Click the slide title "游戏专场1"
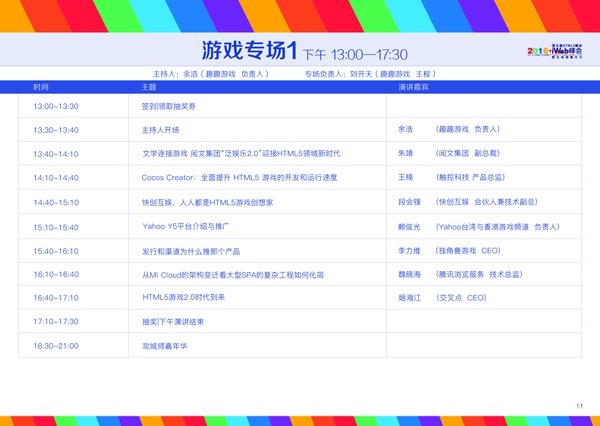600x426 pixels. [249, 51]
